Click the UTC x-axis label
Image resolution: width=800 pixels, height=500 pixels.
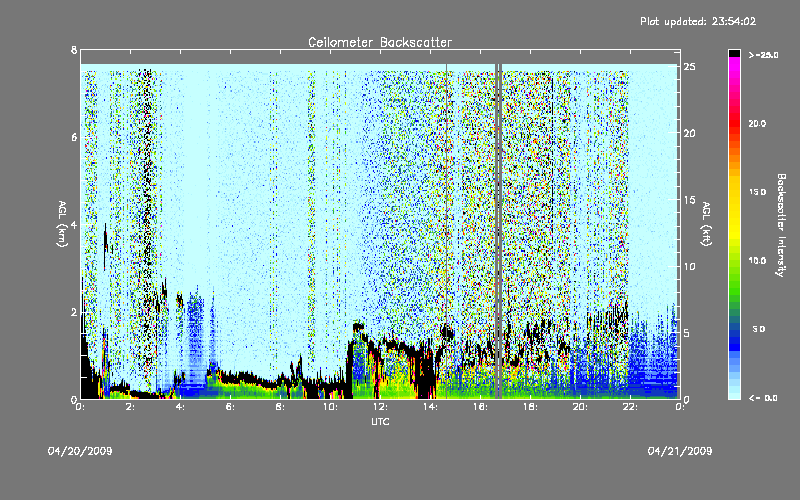[380, 421]
